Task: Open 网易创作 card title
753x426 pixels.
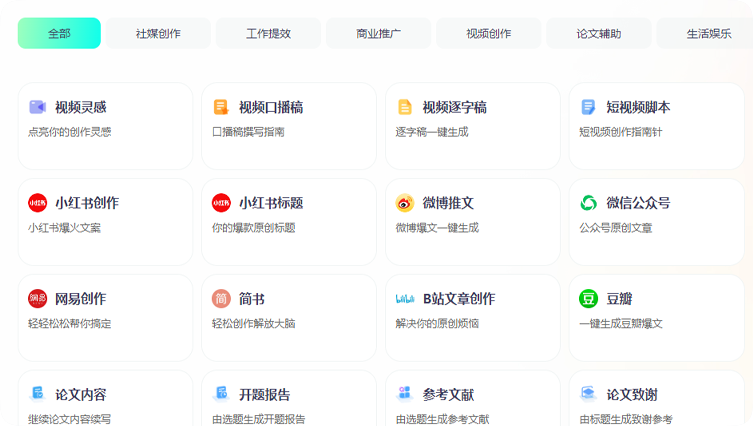Action: click(x=81, y=299)
